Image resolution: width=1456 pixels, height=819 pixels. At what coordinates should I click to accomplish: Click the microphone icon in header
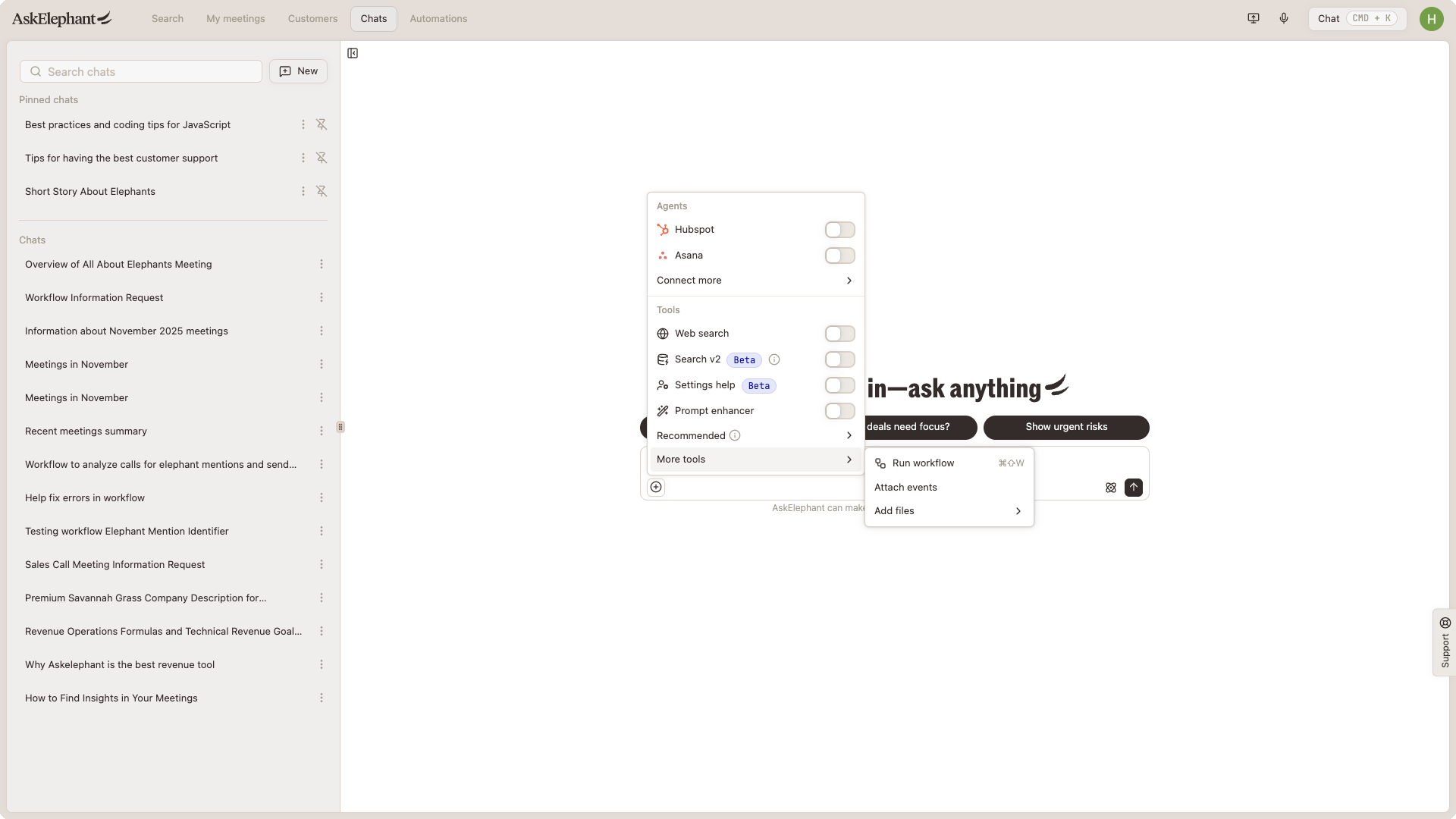pyautogui.click(x=1284, y=18)
